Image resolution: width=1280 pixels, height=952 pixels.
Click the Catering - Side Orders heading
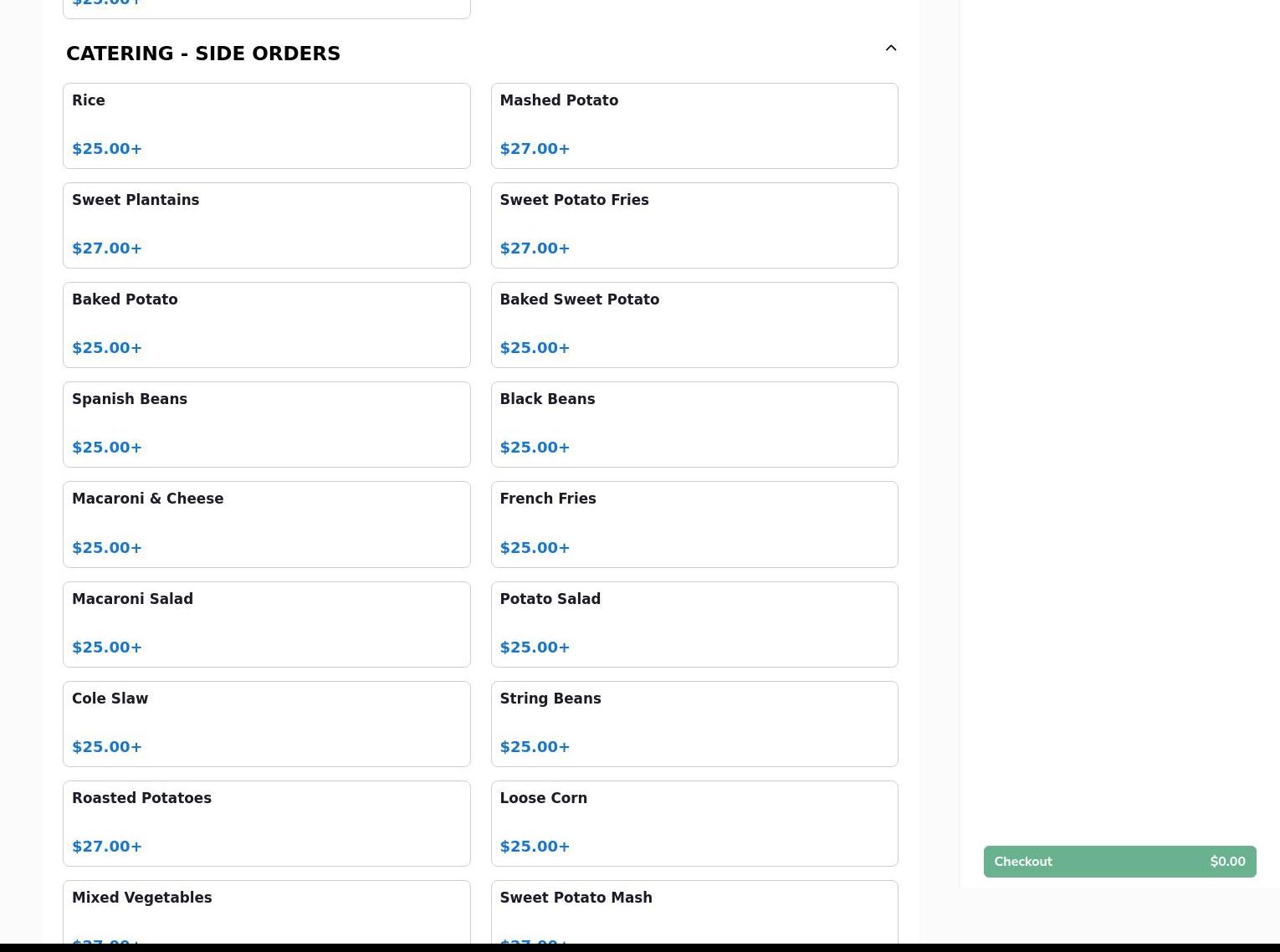[x=203, y=54]
